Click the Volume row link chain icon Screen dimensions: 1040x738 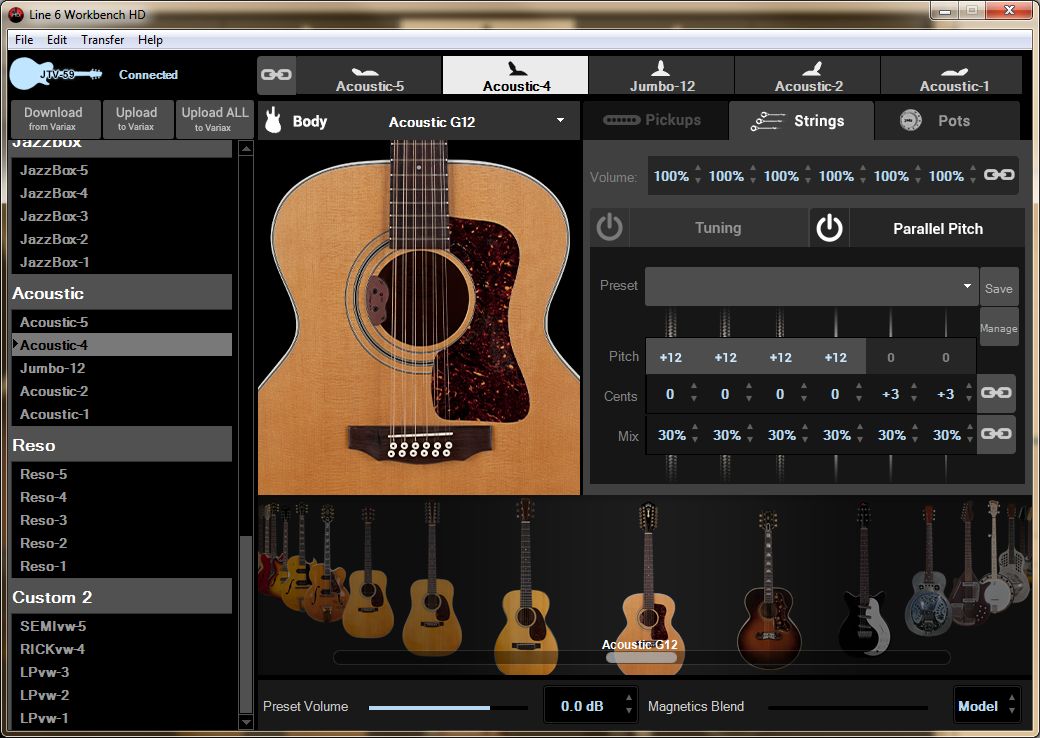point(998,175)
